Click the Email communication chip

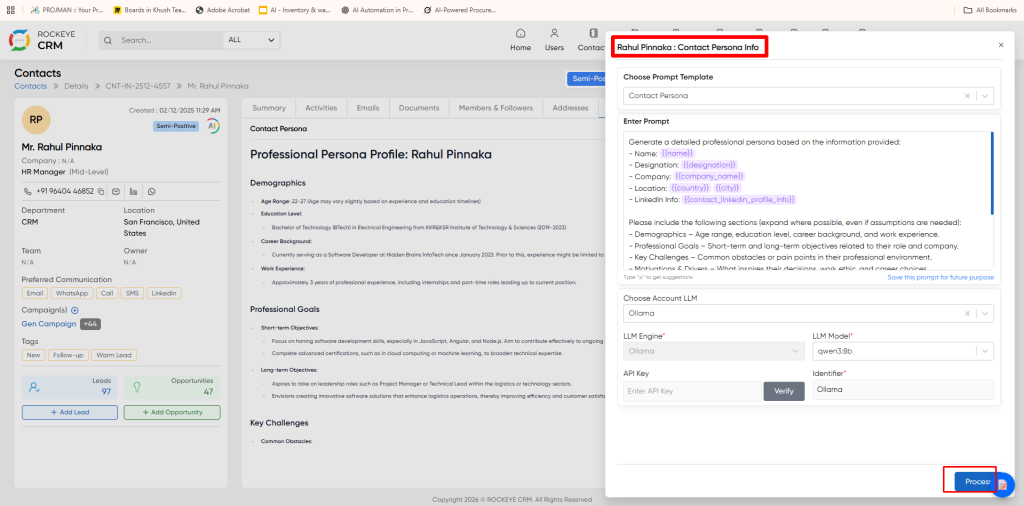pyautogui.click(x=35, y=293)
